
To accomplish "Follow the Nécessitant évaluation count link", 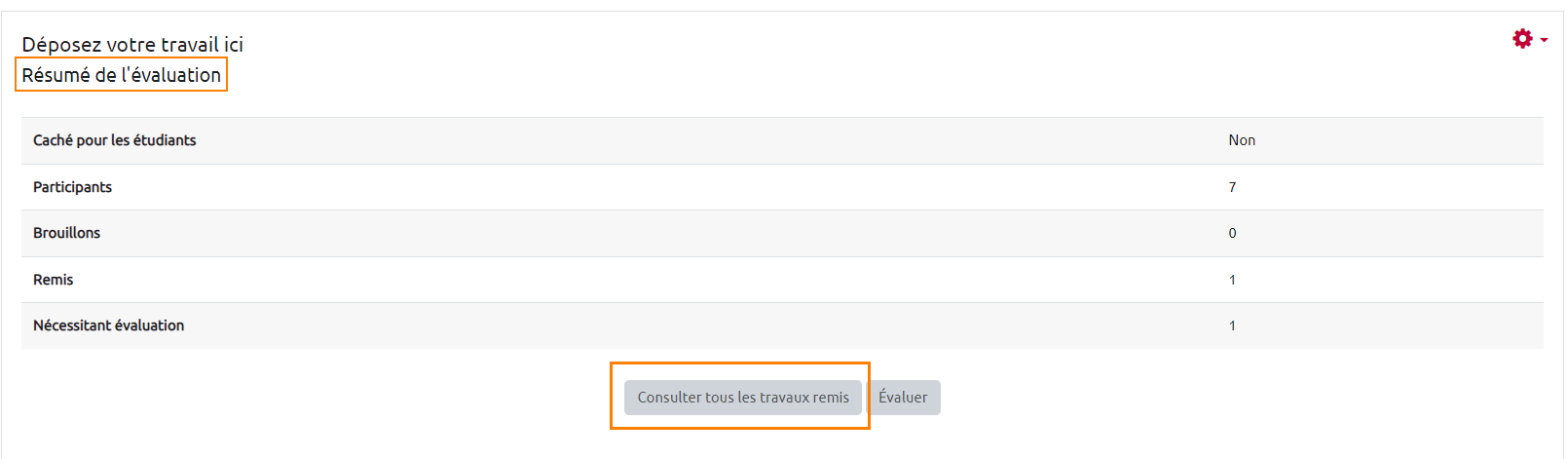I will 1232,325.
